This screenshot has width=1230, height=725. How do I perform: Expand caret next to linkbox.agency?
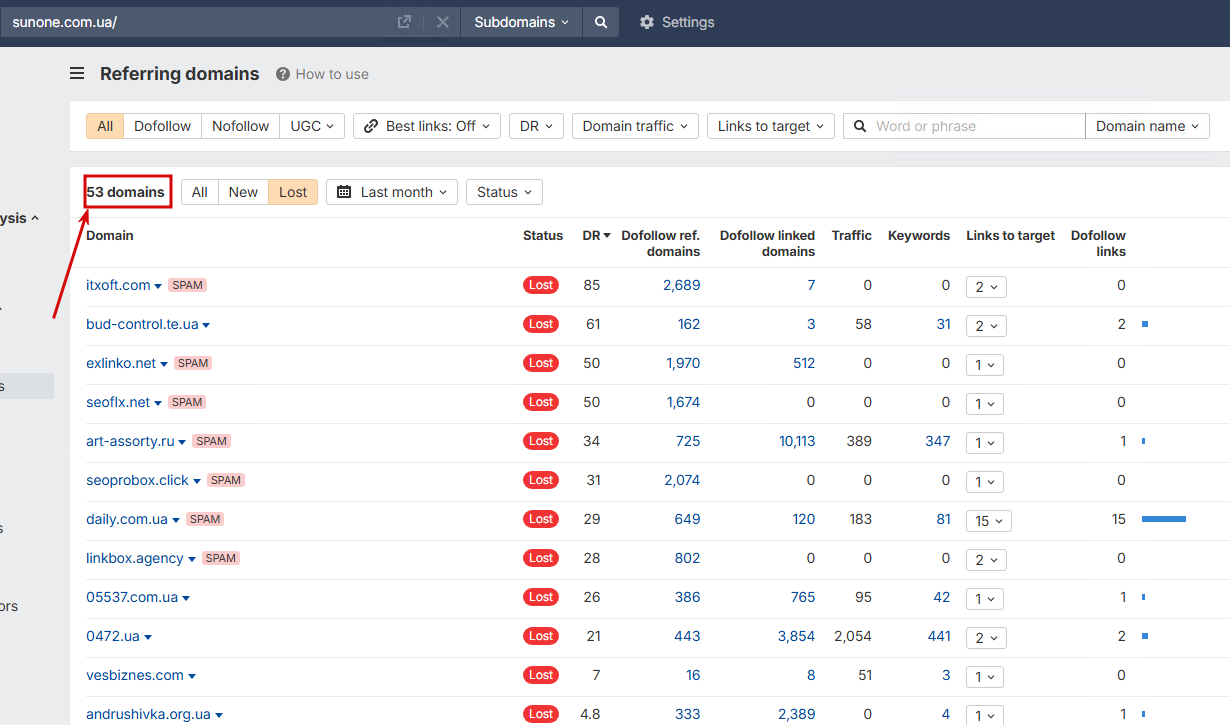[192, 559]
